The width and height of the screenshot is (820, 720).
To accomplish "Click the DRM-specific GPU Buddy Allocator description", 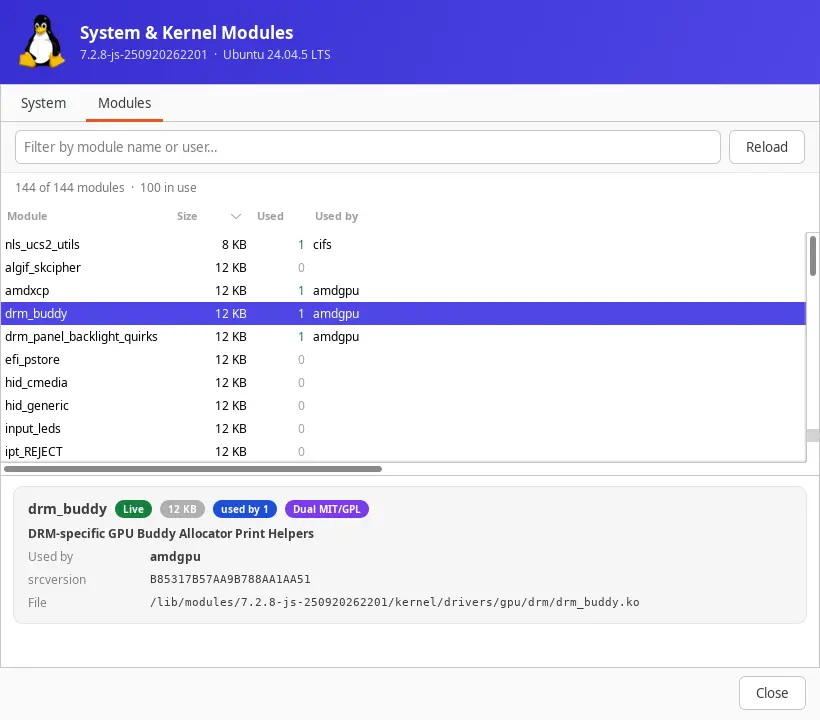I will pyautogui.click(x=170, y=533).
